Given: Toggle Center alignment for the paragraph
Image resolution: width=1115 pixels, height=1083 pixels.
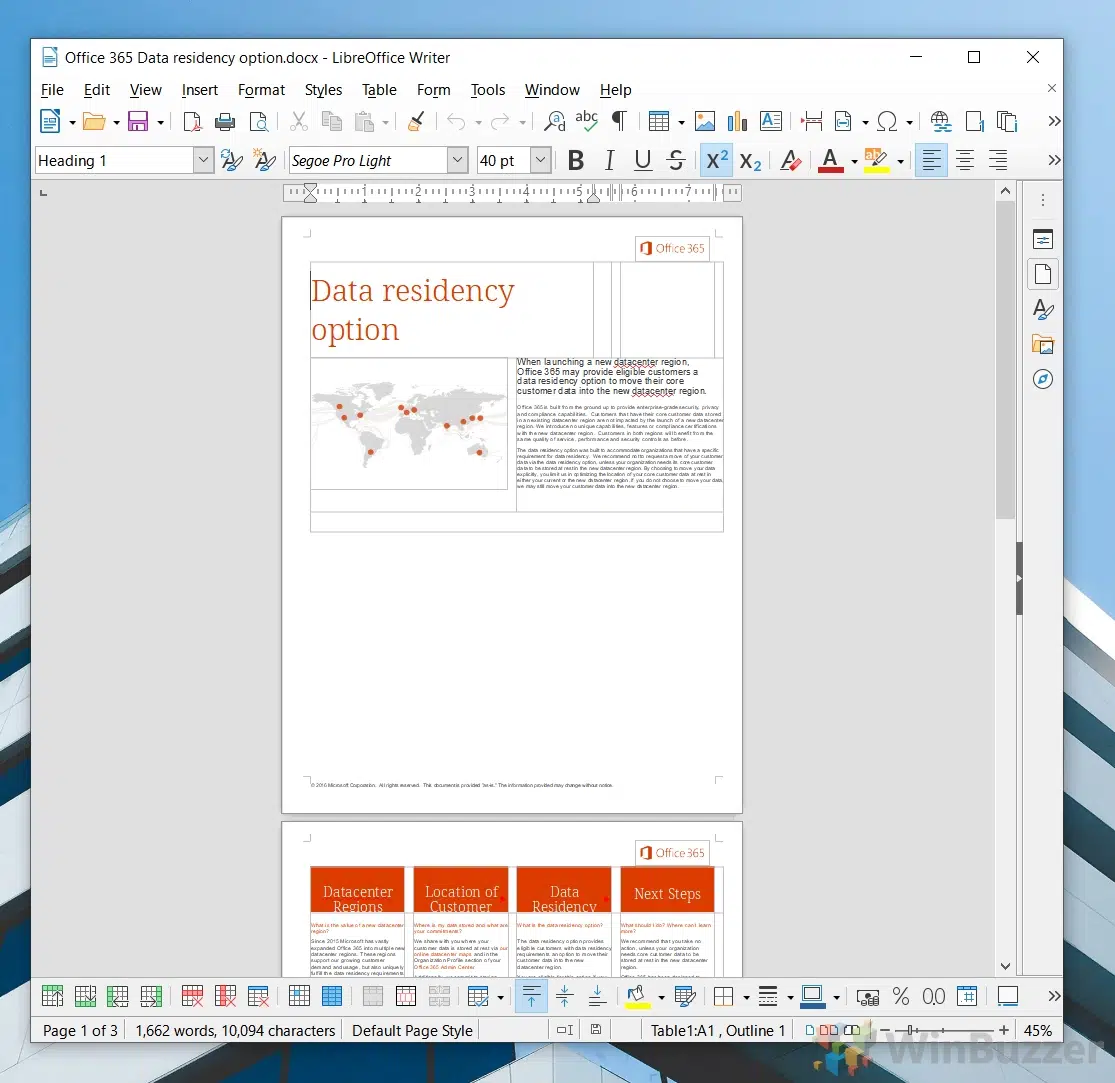Looking at the screenshot, I should 965,161.
